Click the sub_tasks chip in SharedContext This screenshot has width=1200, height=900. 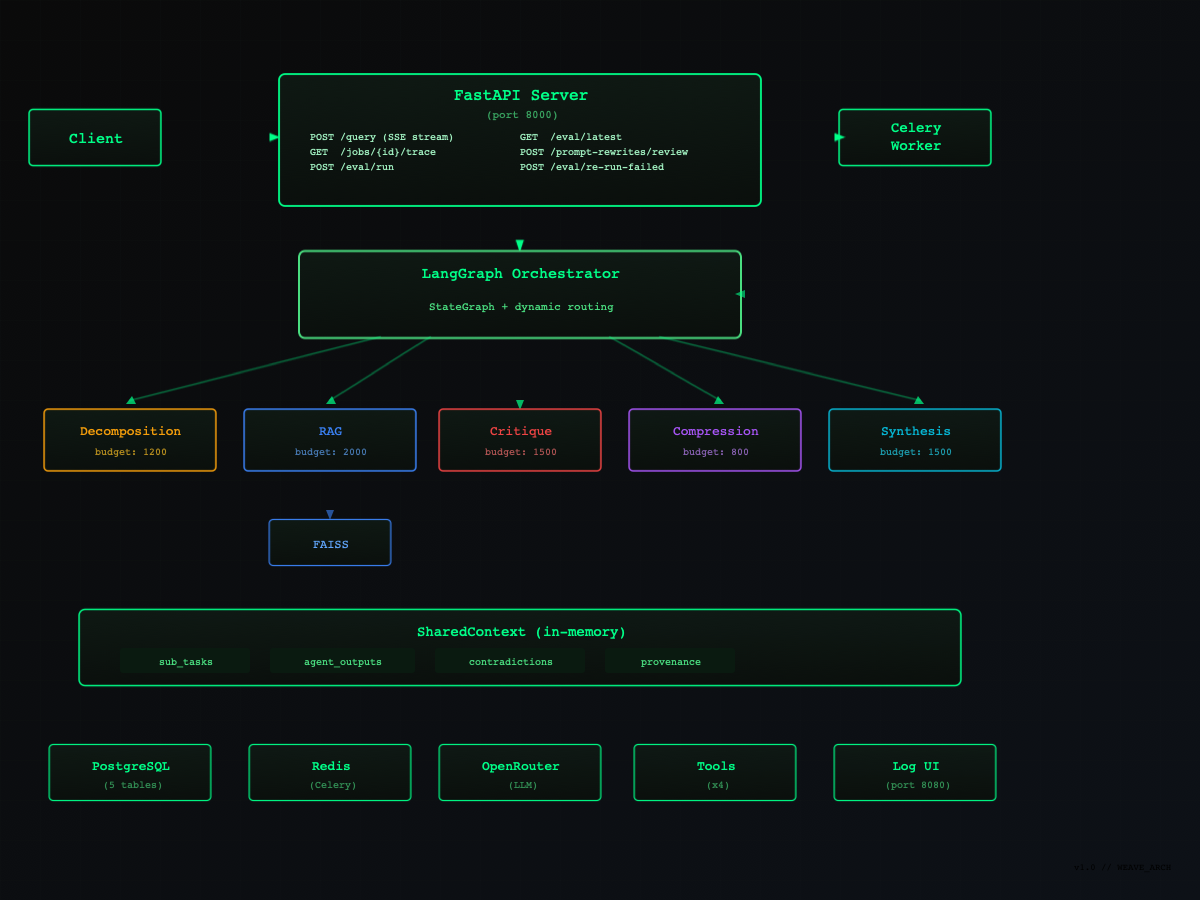[185, 661]
